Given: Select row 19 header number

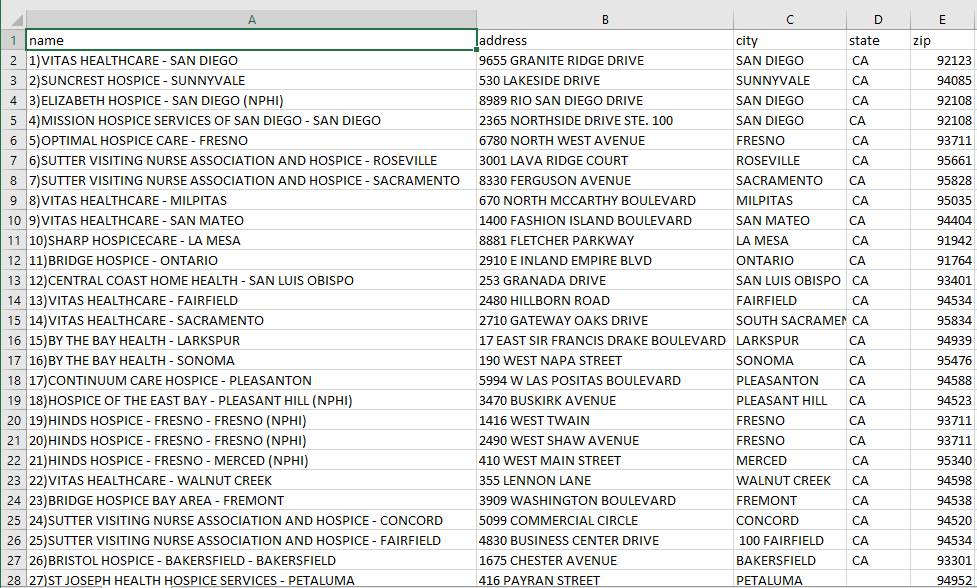Looking at the screenshot, I should pyautogui.click(x=13, y=401).
